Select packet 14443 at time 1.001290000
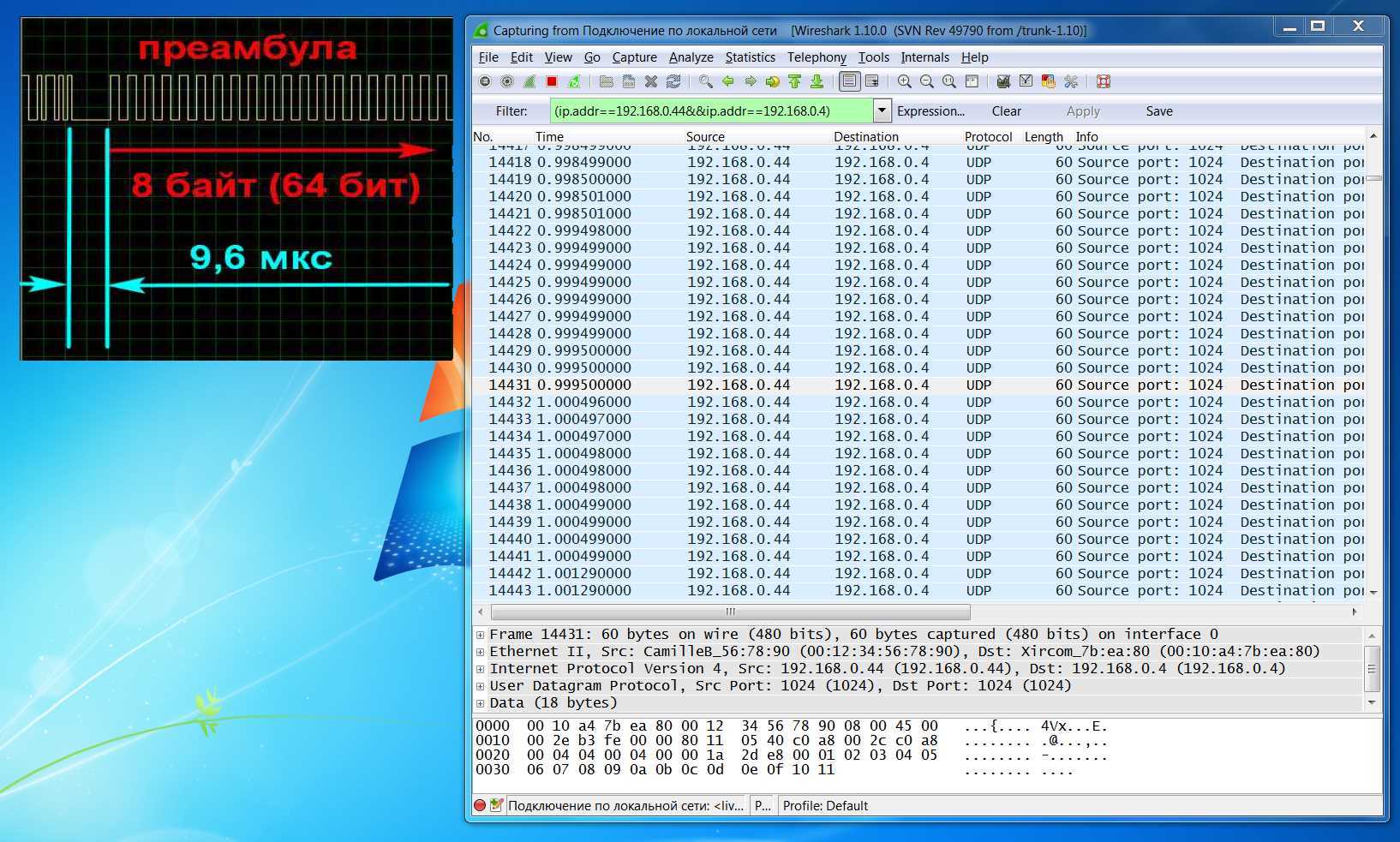 (x=918, y=591)
